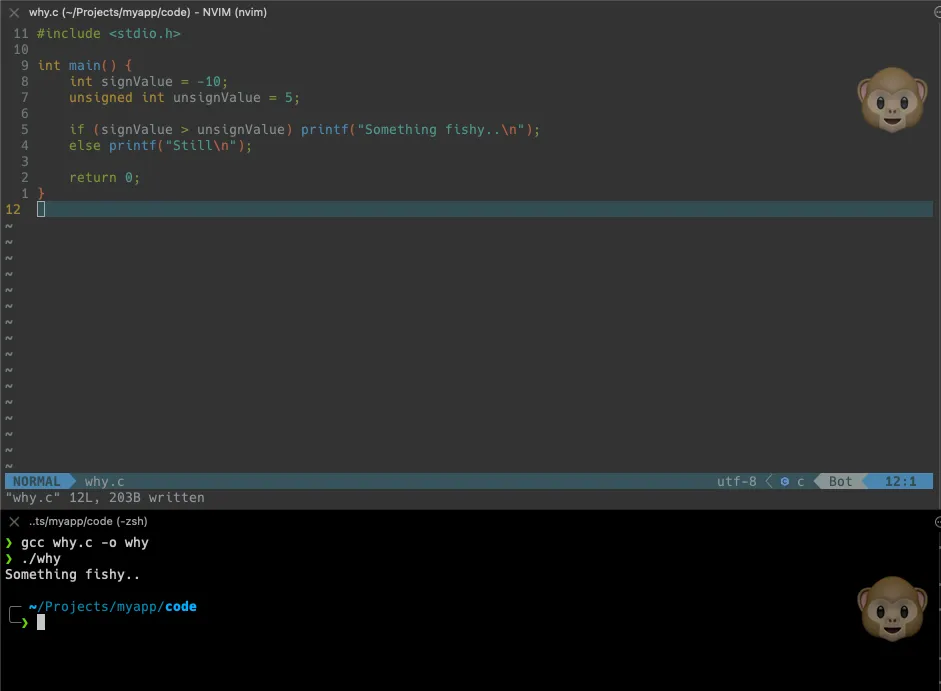Place cursor at the terminal prompt input
941x691 pixels.
[x=41, y=622]
